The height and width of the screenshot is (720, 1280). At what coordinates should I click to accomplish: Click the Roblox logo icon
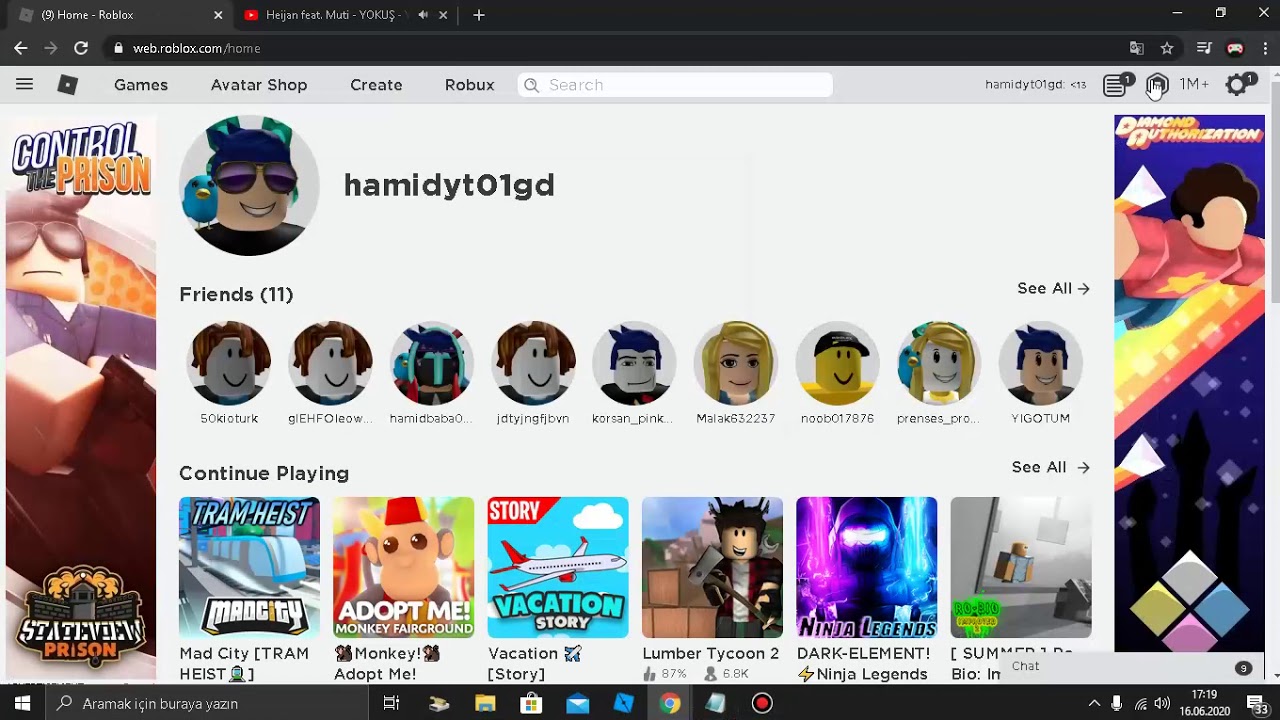[68, 85]
